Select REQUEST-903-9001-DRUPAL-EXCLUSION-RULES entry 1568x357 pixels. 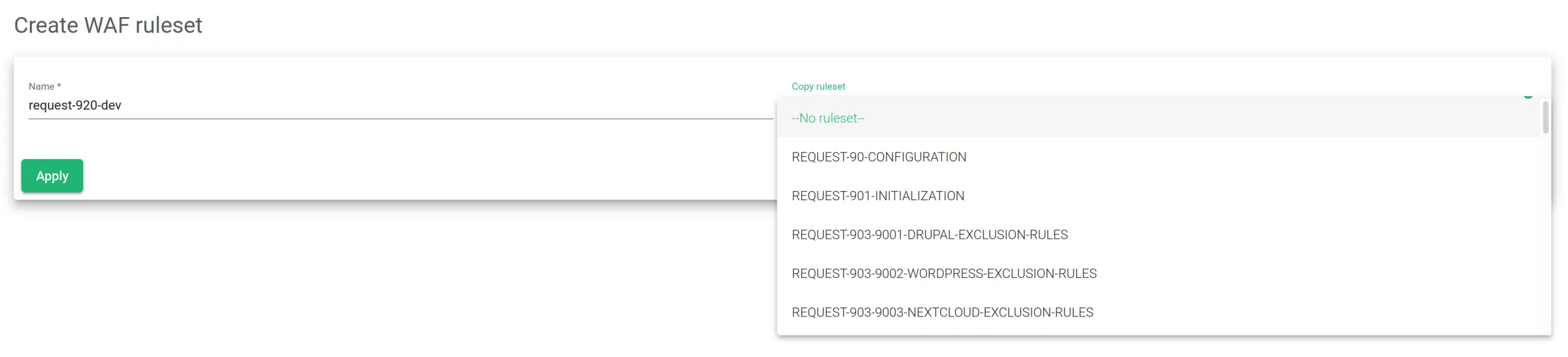click(x=929, y=235)
